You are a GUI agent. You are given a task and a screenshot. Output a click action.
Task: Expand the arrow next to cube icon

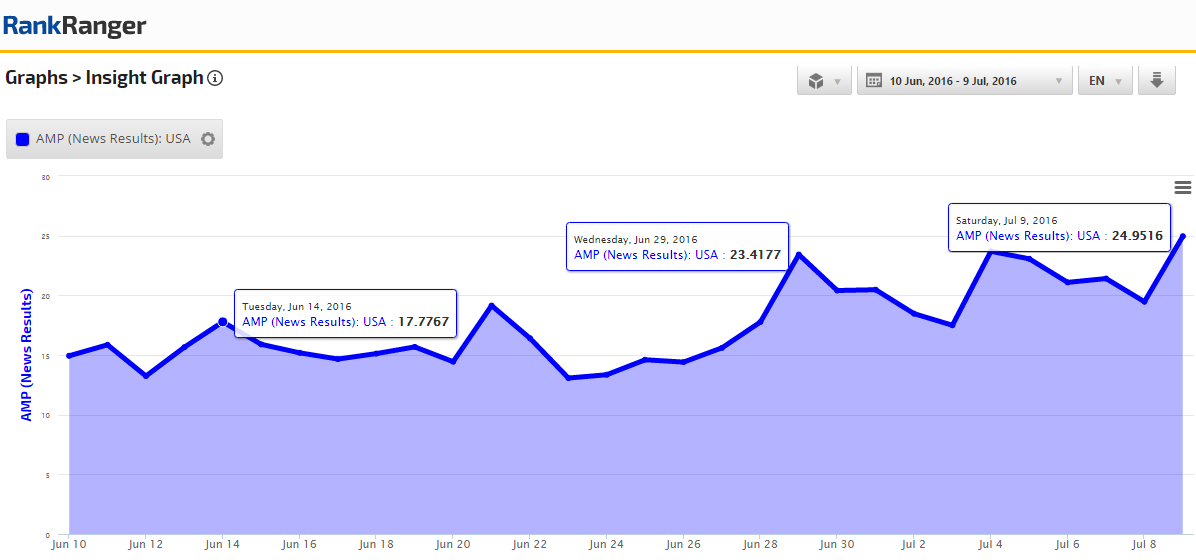[837, 82]
